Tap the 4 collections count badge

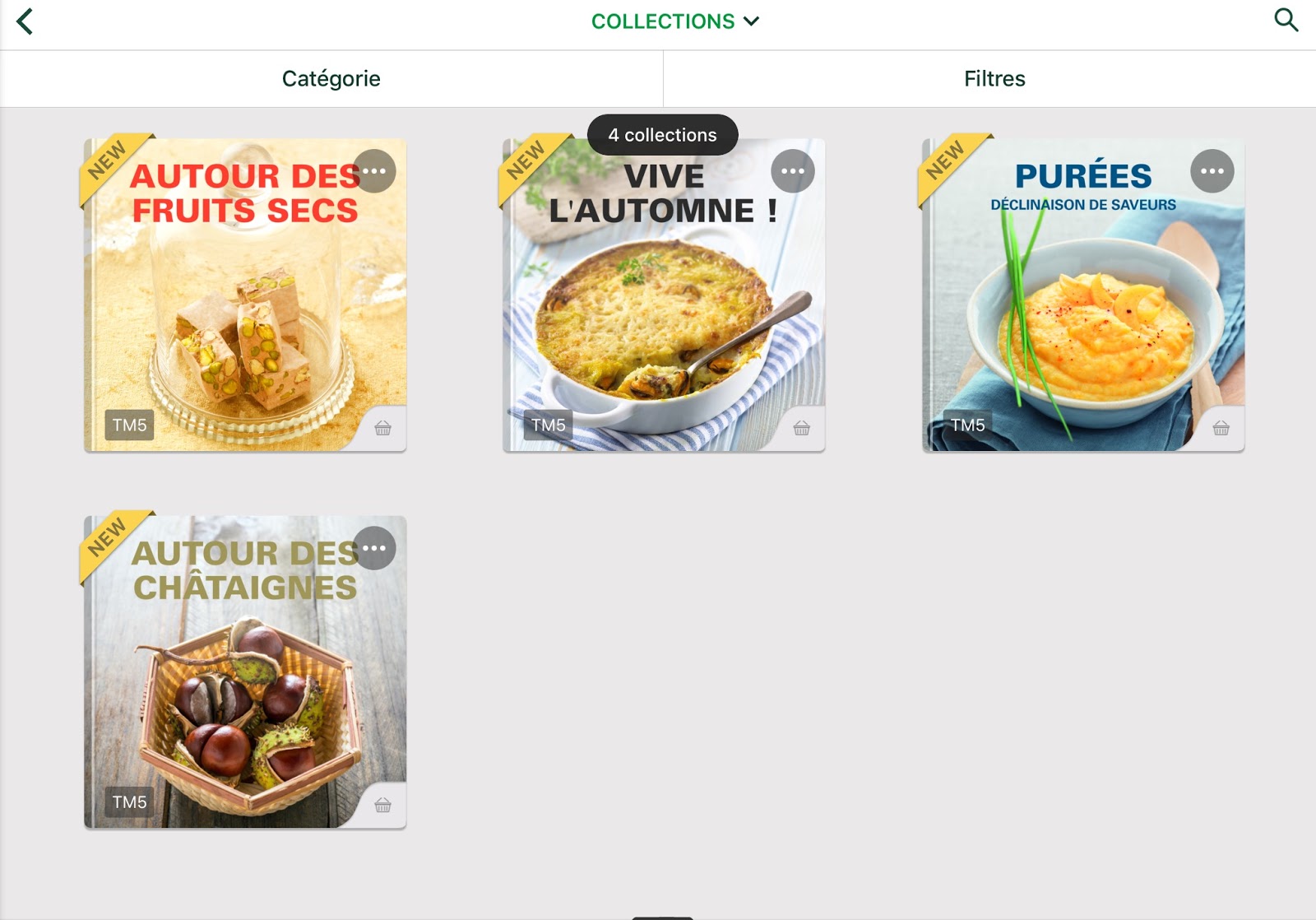[x=663, y=135]
